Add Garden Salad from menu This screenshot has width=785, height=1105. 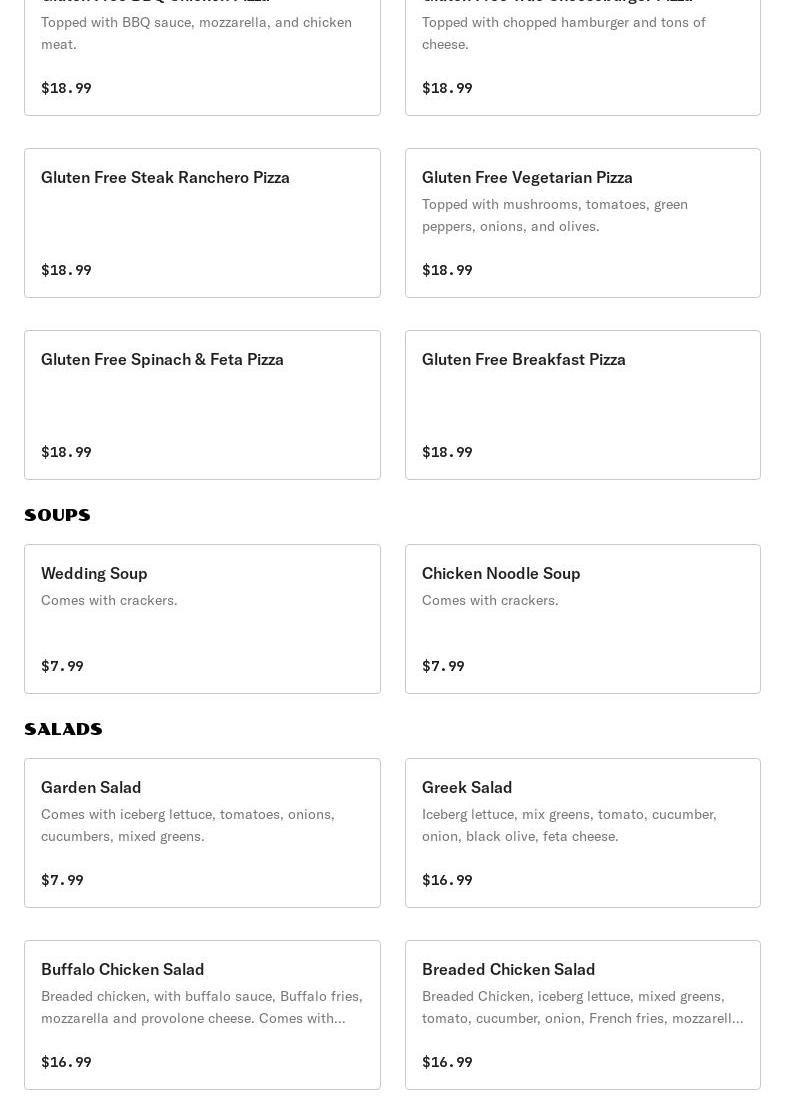point(202,833)
